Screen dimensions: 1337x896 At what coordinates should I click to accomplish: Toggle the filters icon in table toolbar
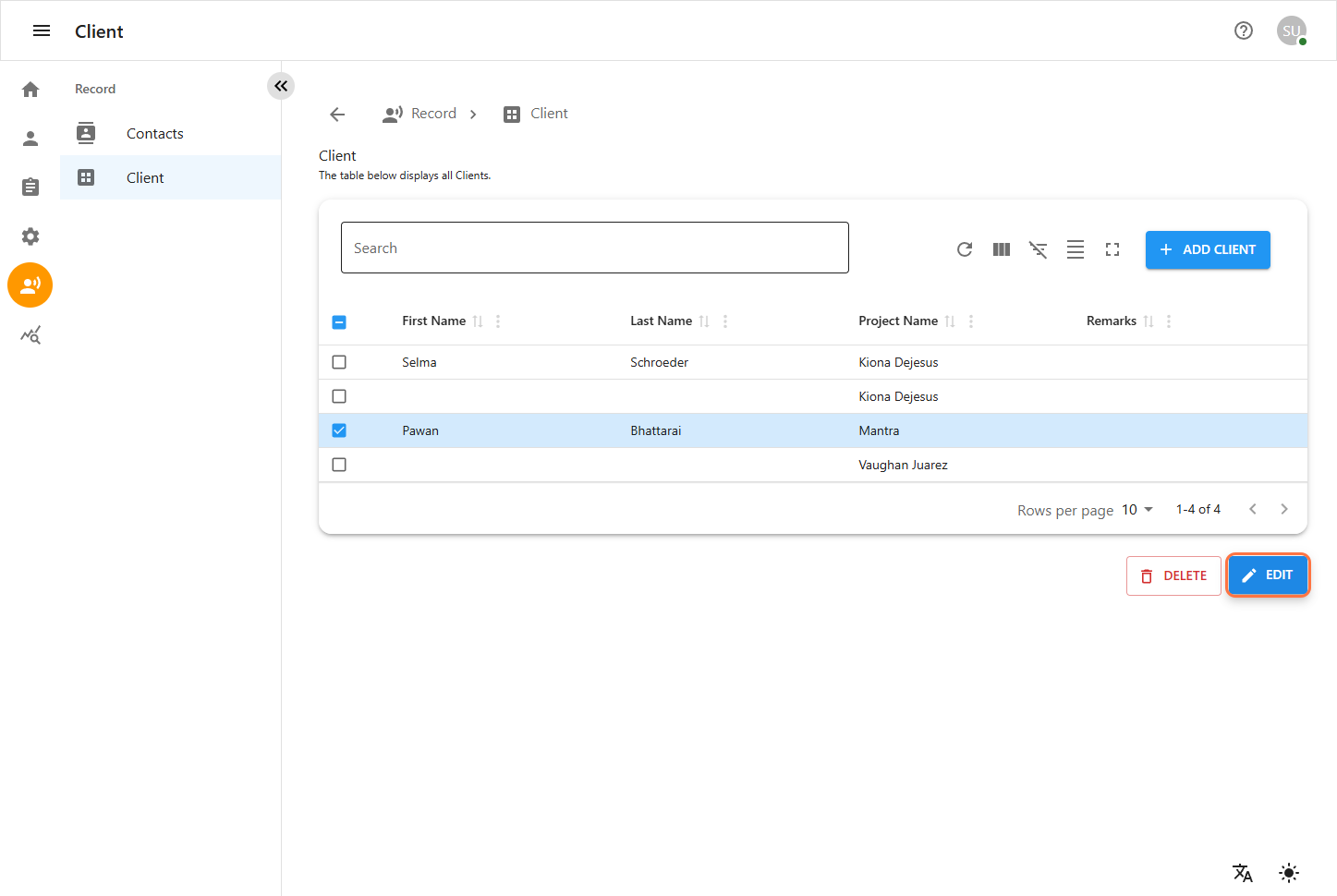tap(1039, 249)
